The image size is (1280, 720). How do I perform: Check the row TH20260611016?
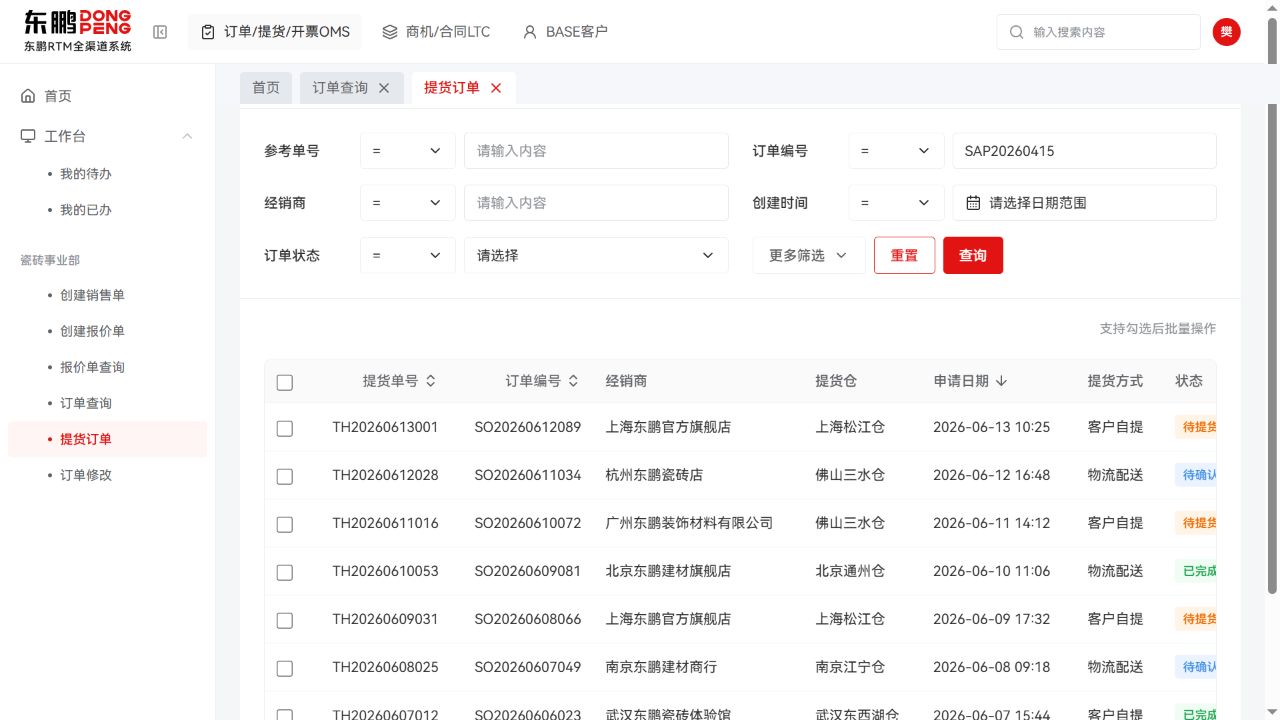pyautogui.click(x=285, y=524)
